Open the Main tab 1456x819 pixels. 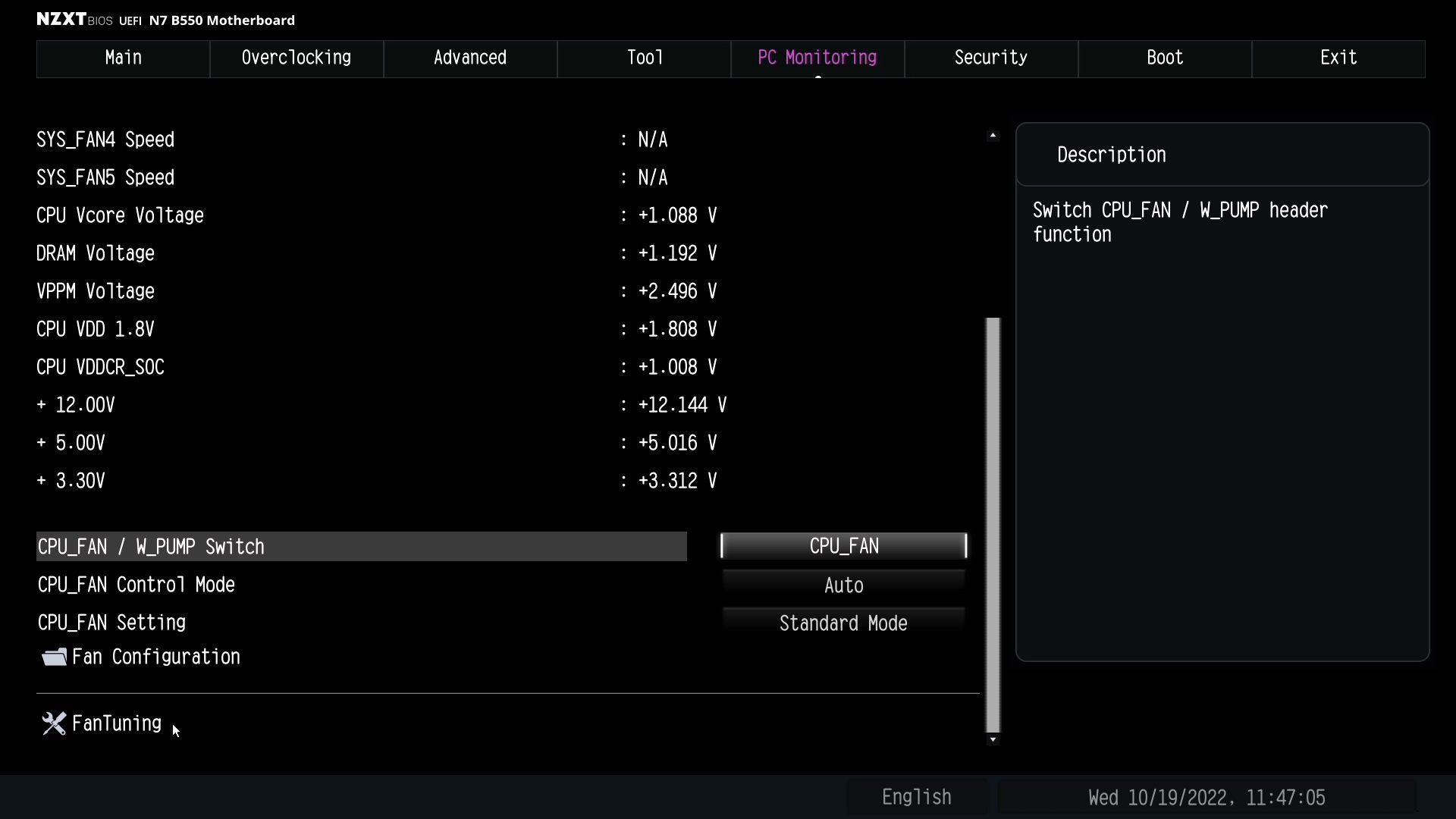pos(123,58)
